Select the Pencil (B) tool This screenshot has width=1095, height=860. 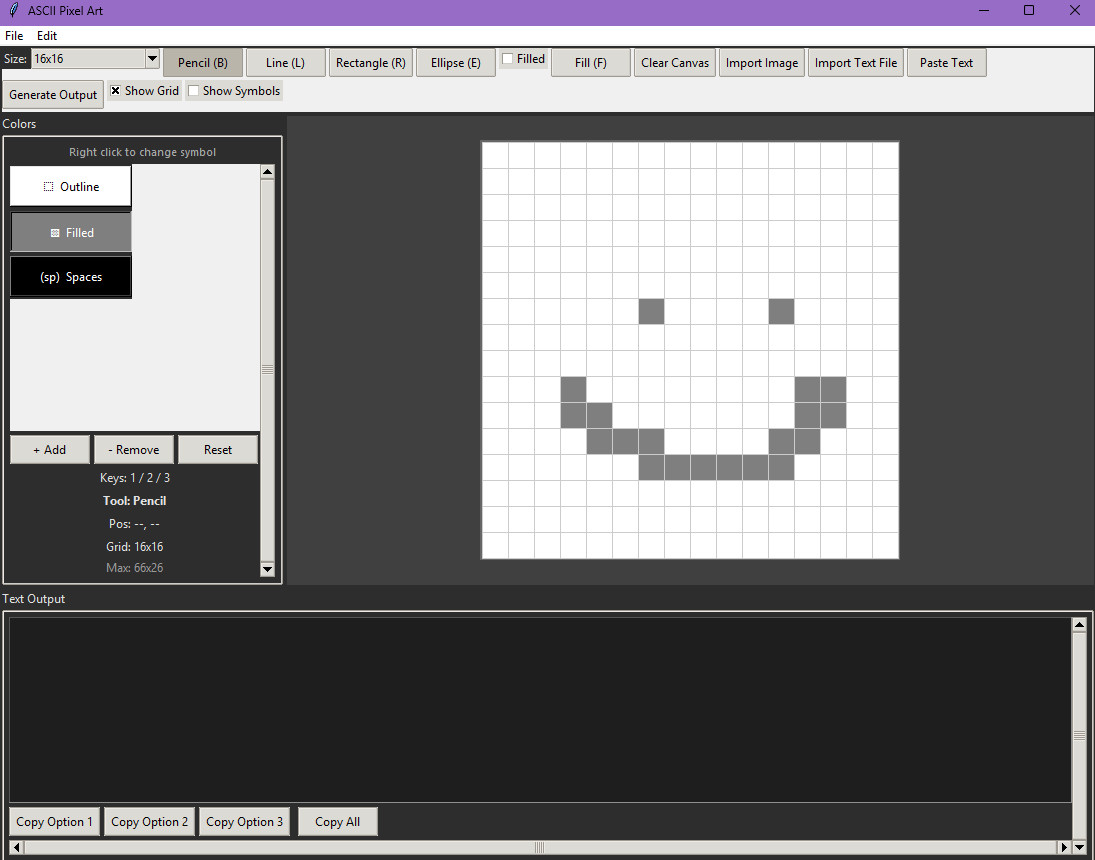pos(203,63)
